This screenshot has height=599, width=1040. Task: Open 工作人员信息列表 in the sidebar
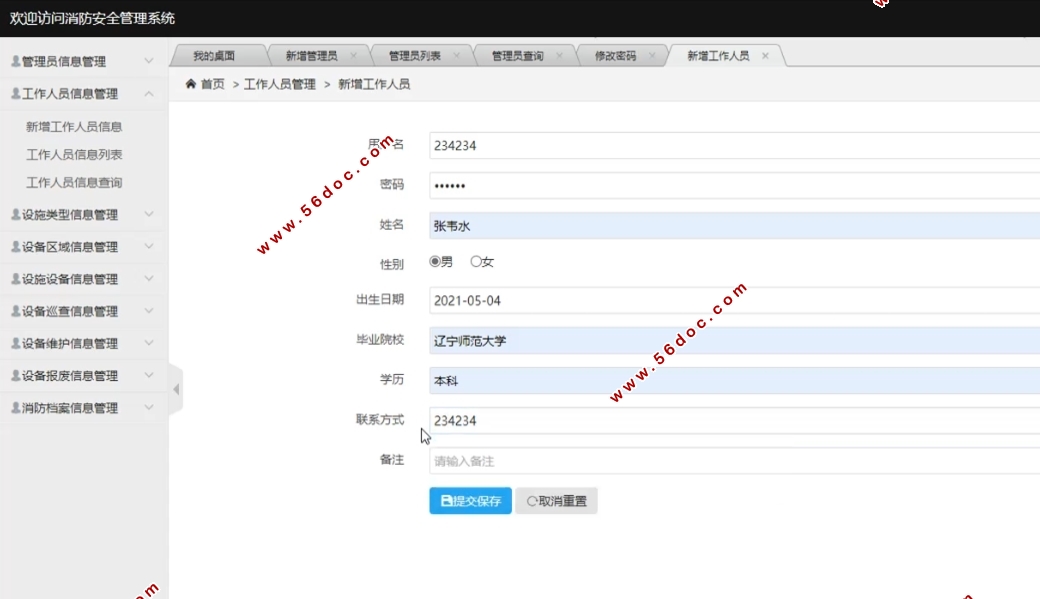74,155
